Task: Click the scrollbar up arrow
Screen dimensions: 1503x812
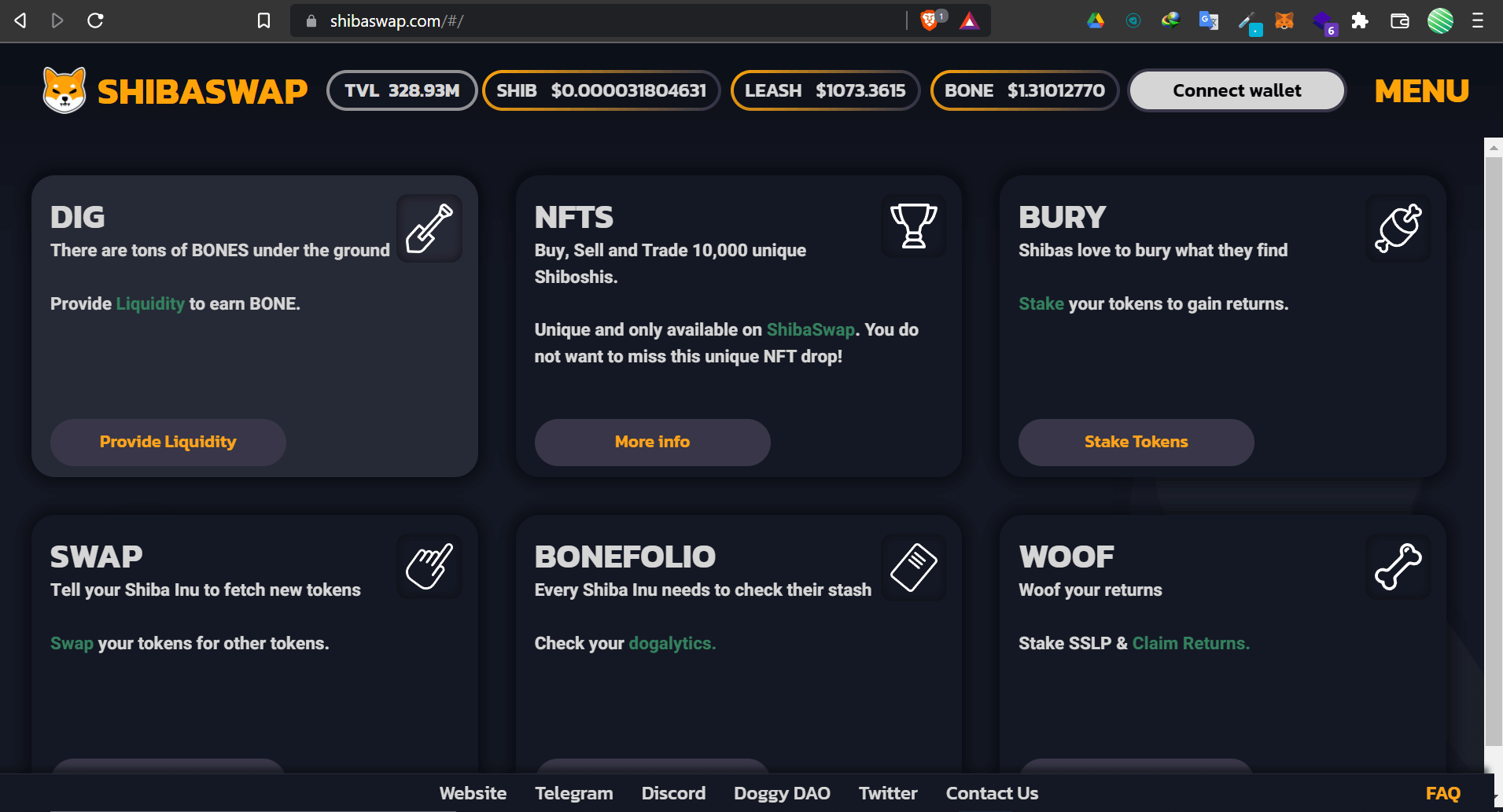Action: 1494,147
